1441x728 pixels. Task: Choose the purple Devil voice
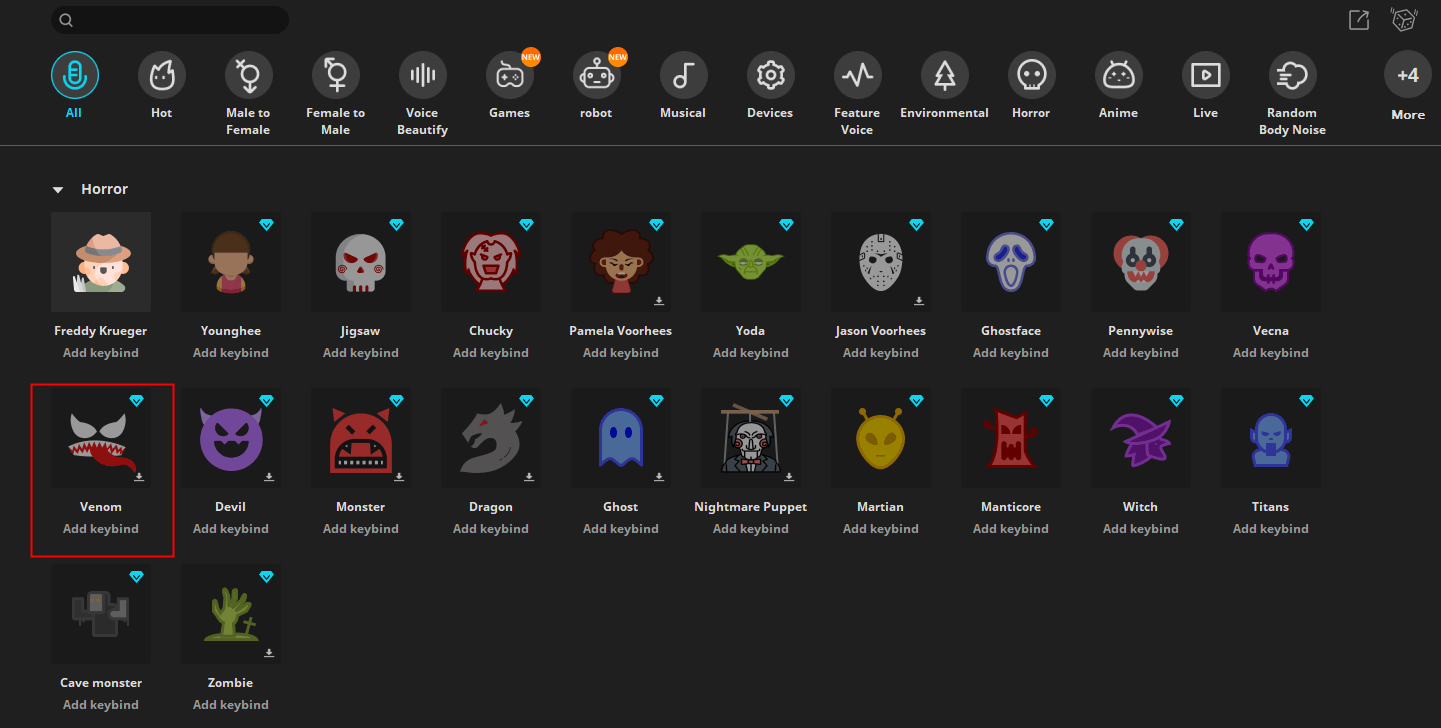click(231, 438)
